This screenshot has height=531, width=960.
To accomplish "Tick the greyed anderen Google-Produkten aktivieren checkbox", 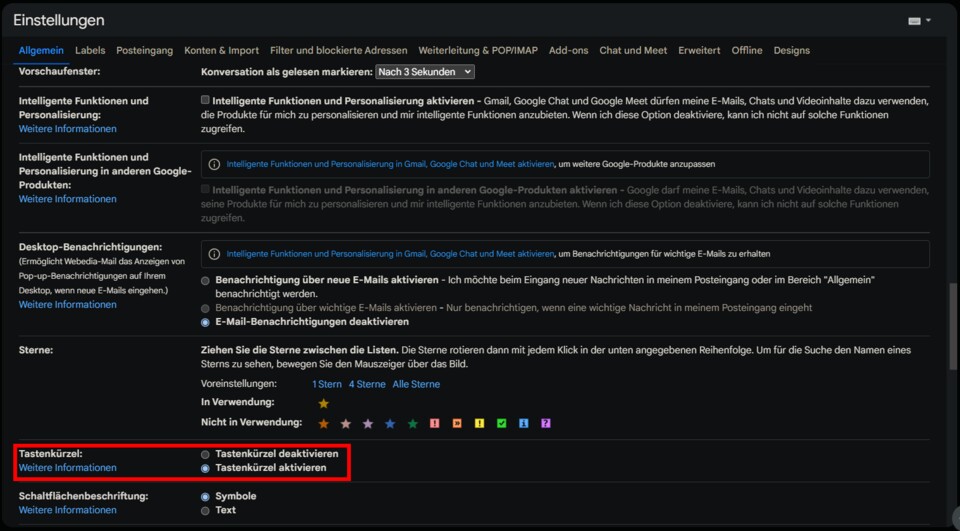I will pos(205,189).
